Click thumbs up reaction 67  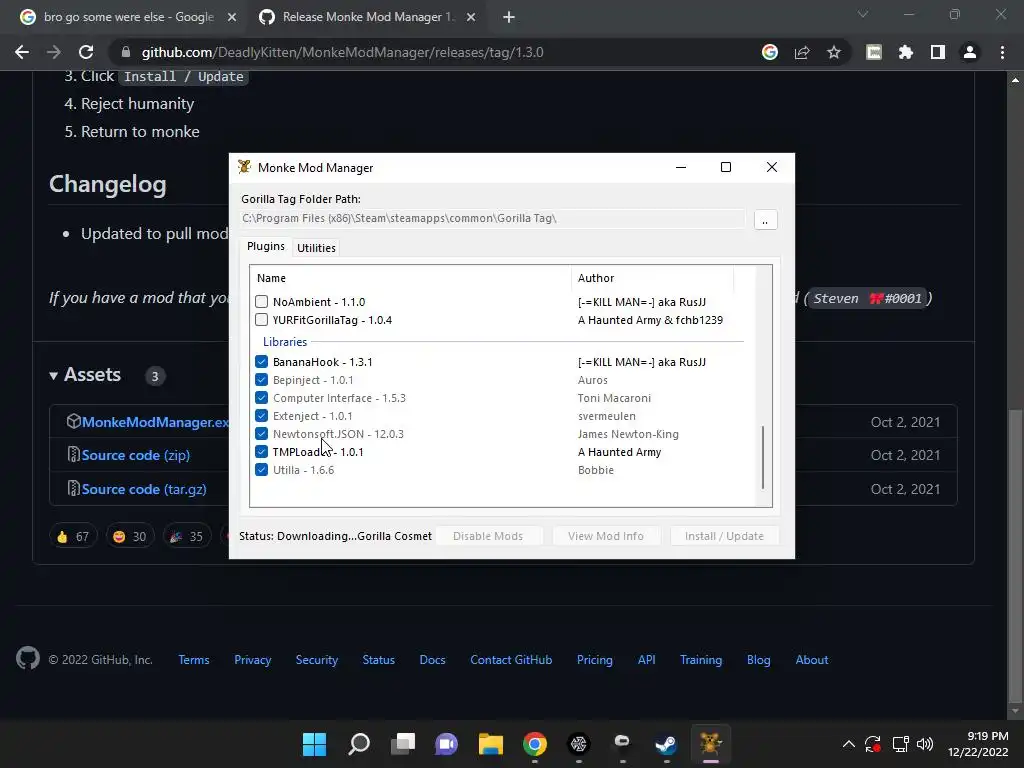73,536
